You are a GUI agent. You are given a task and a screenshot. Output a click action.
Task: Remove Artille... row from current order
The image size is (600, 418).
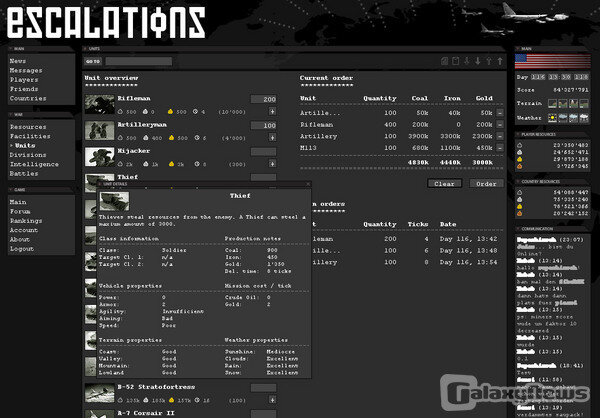coord(500,113)
